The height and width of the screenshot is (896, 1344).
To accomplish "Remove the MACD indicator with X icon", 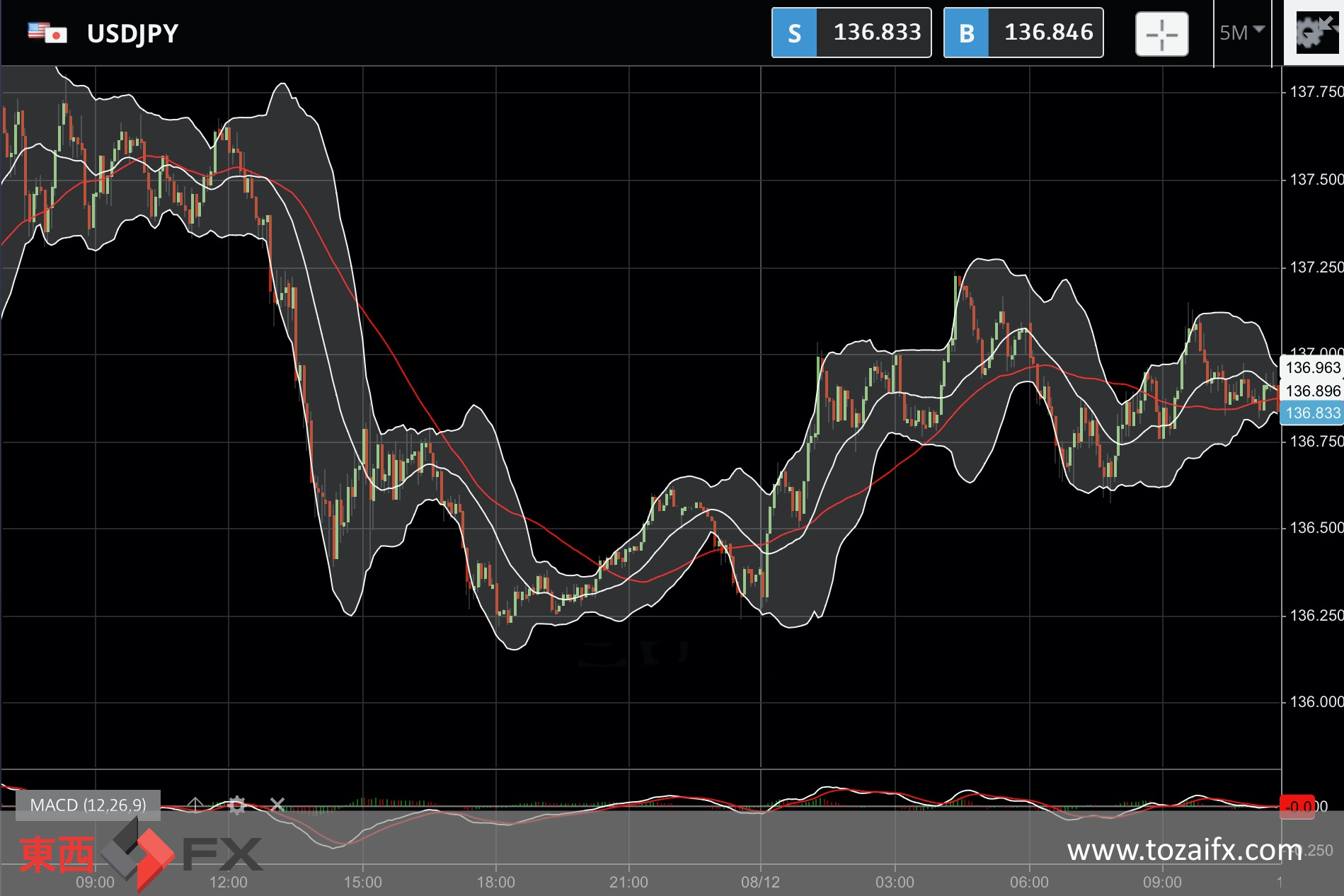I will tap(277, 805).
